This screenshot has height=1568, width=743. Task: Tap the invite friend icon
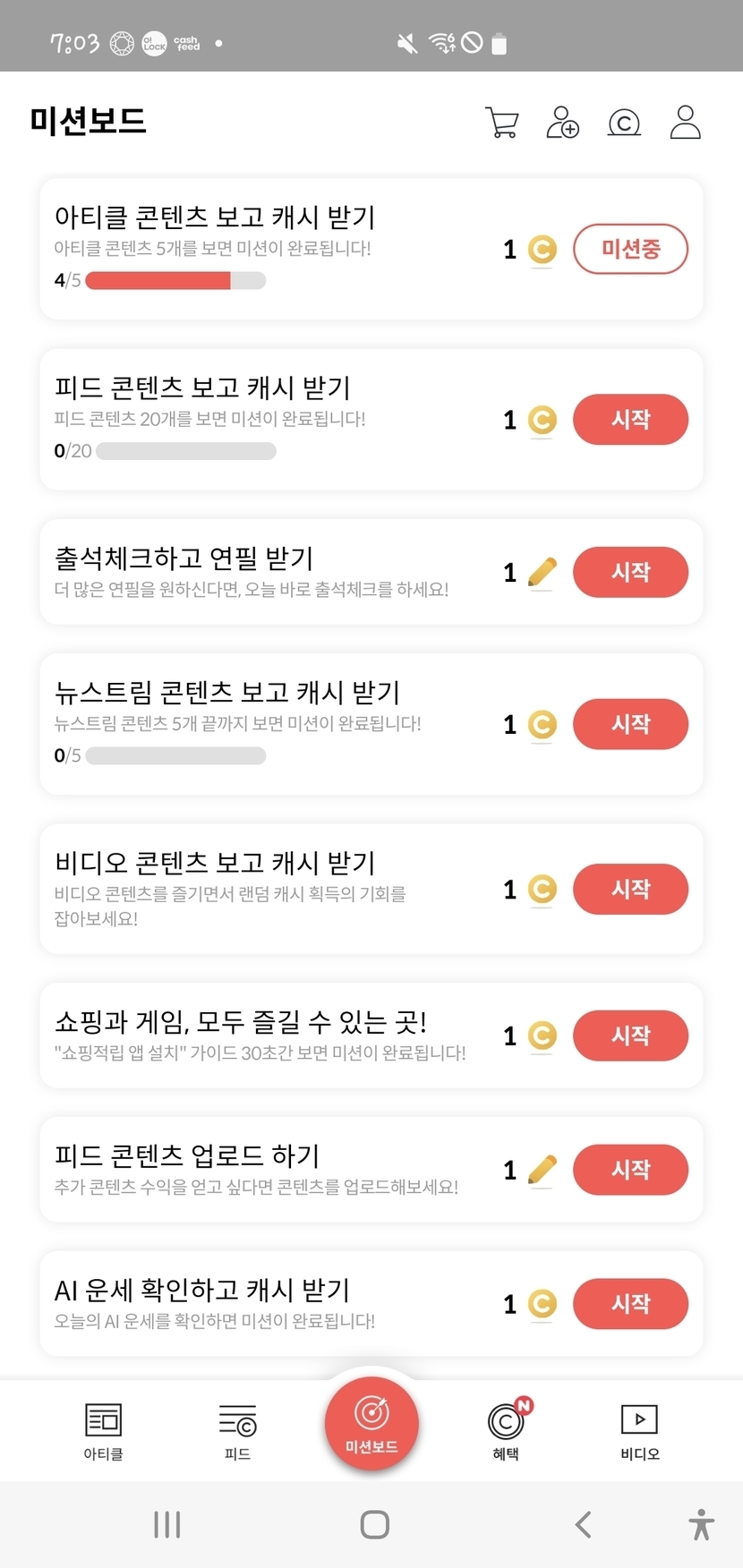click(562, 123)
